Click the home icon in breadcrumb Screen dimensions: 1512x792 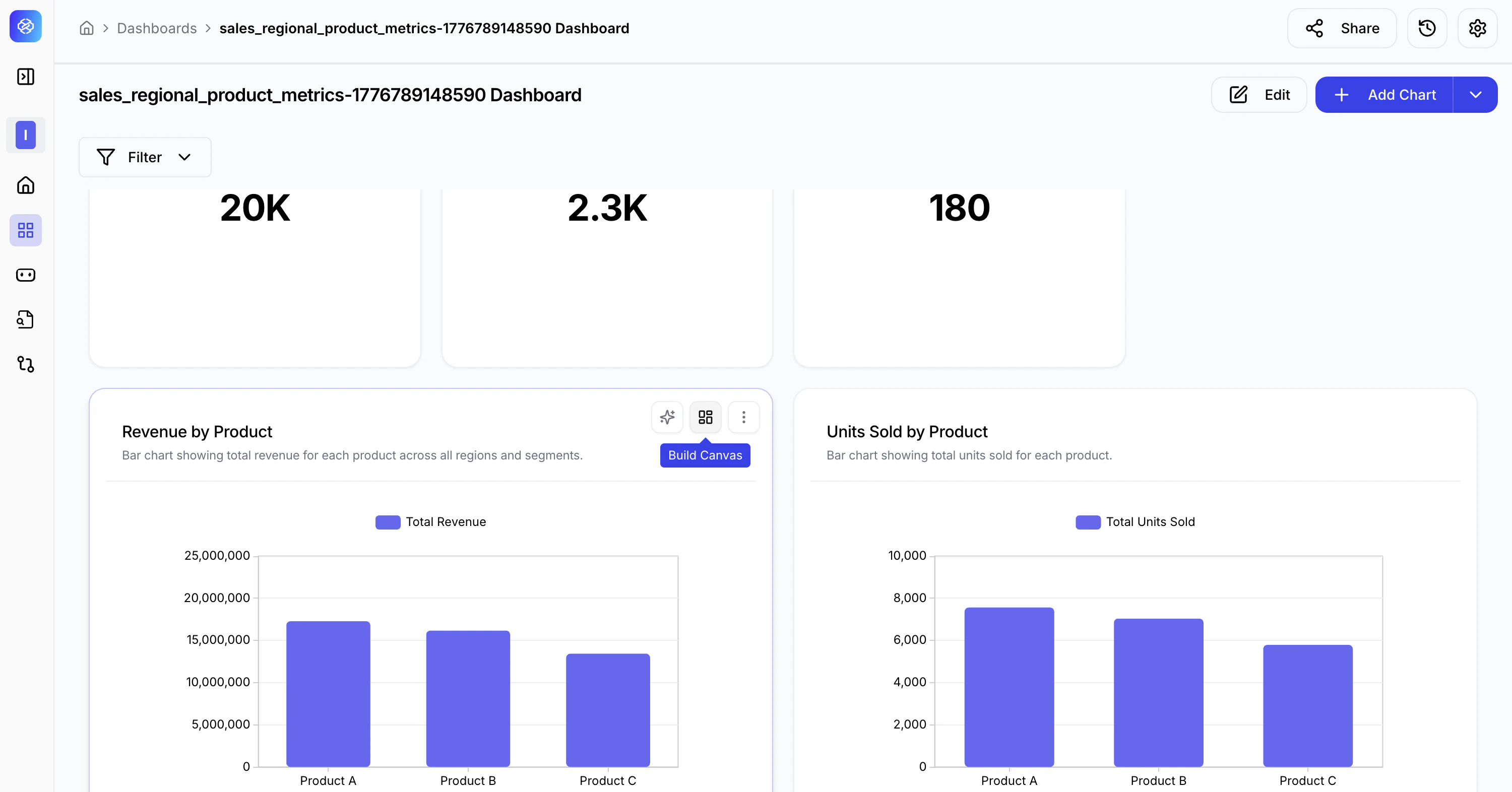coord(87,28)
